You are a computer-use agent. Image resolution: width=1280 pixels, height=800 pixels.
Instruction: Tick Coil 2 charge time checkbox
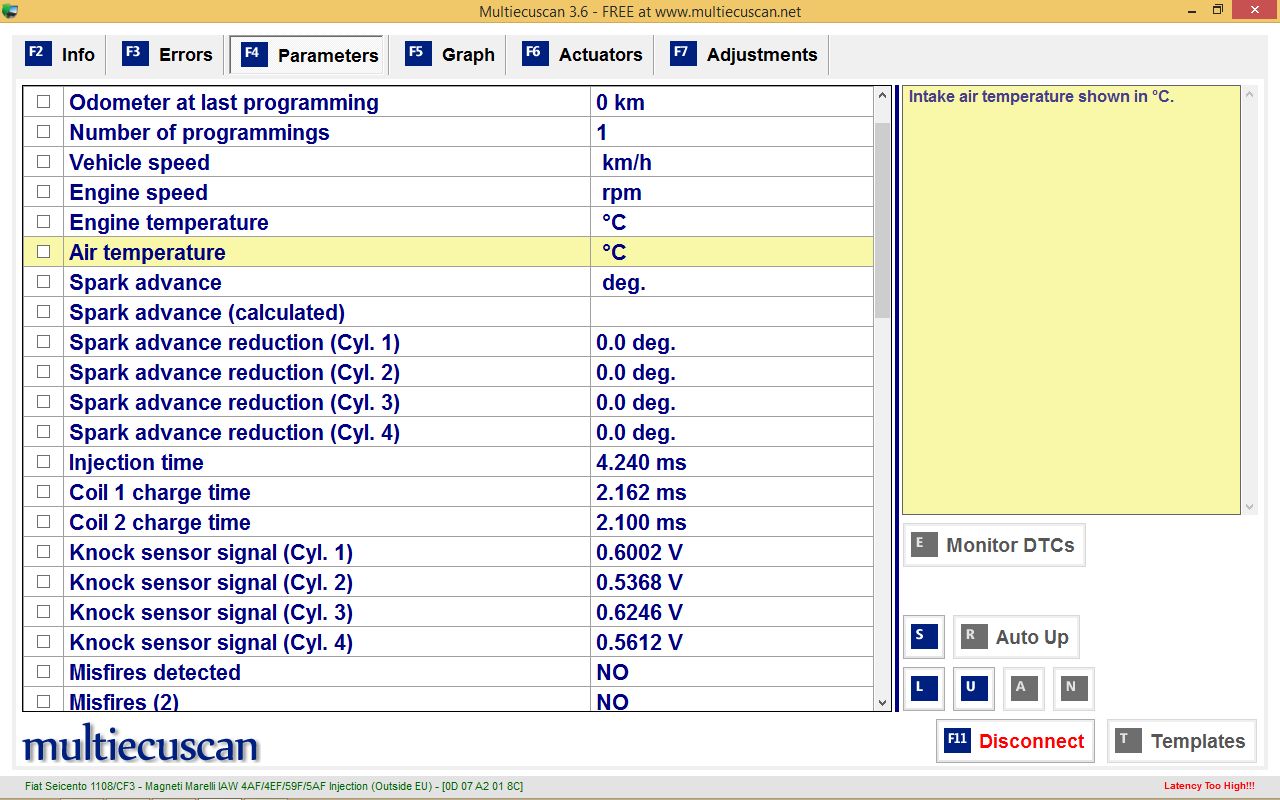pos(43,522)
